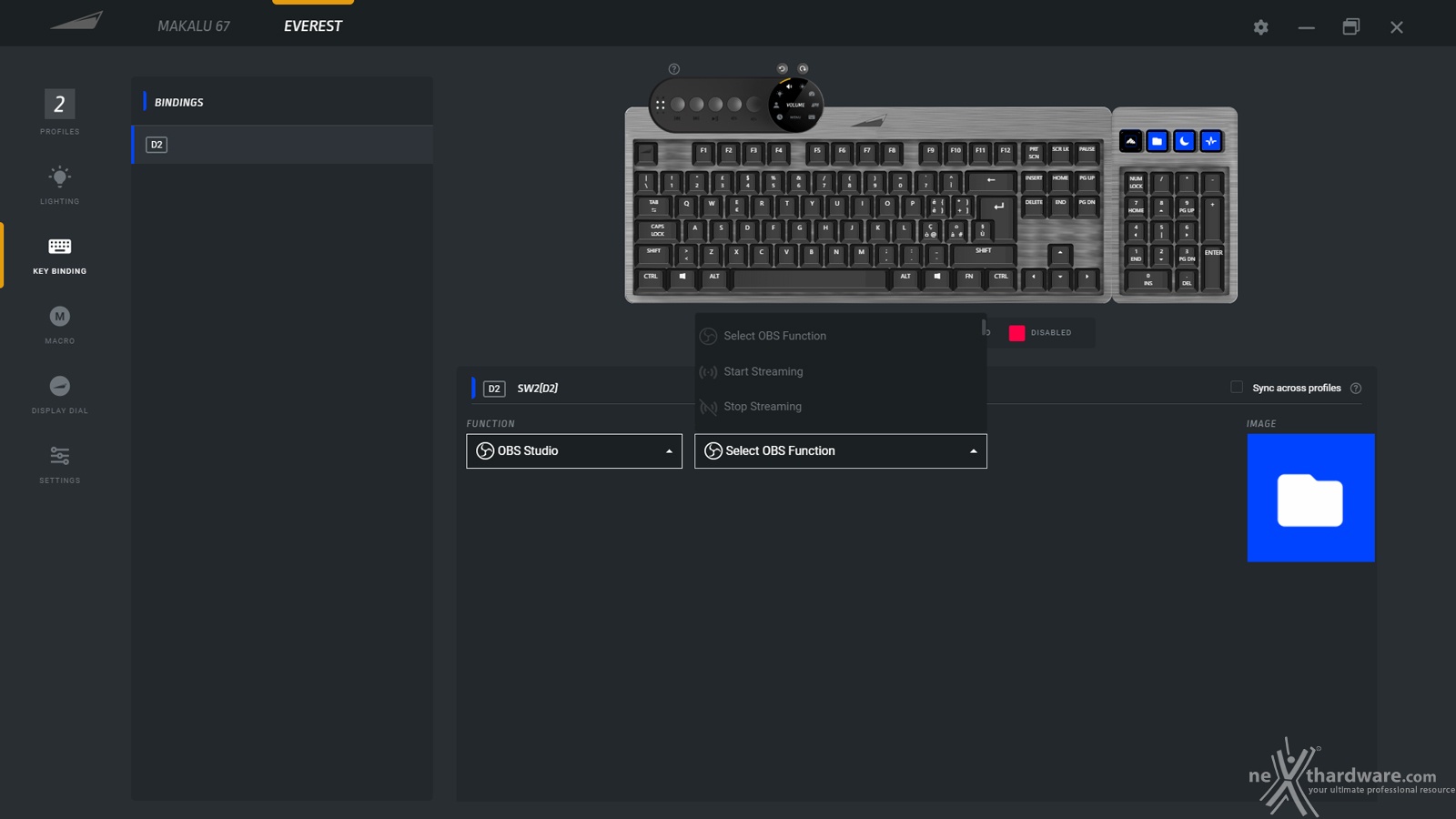Screen dimensions: 1456x819
Task: Enable Sync across profiles checkbox
Action: 1237,388
